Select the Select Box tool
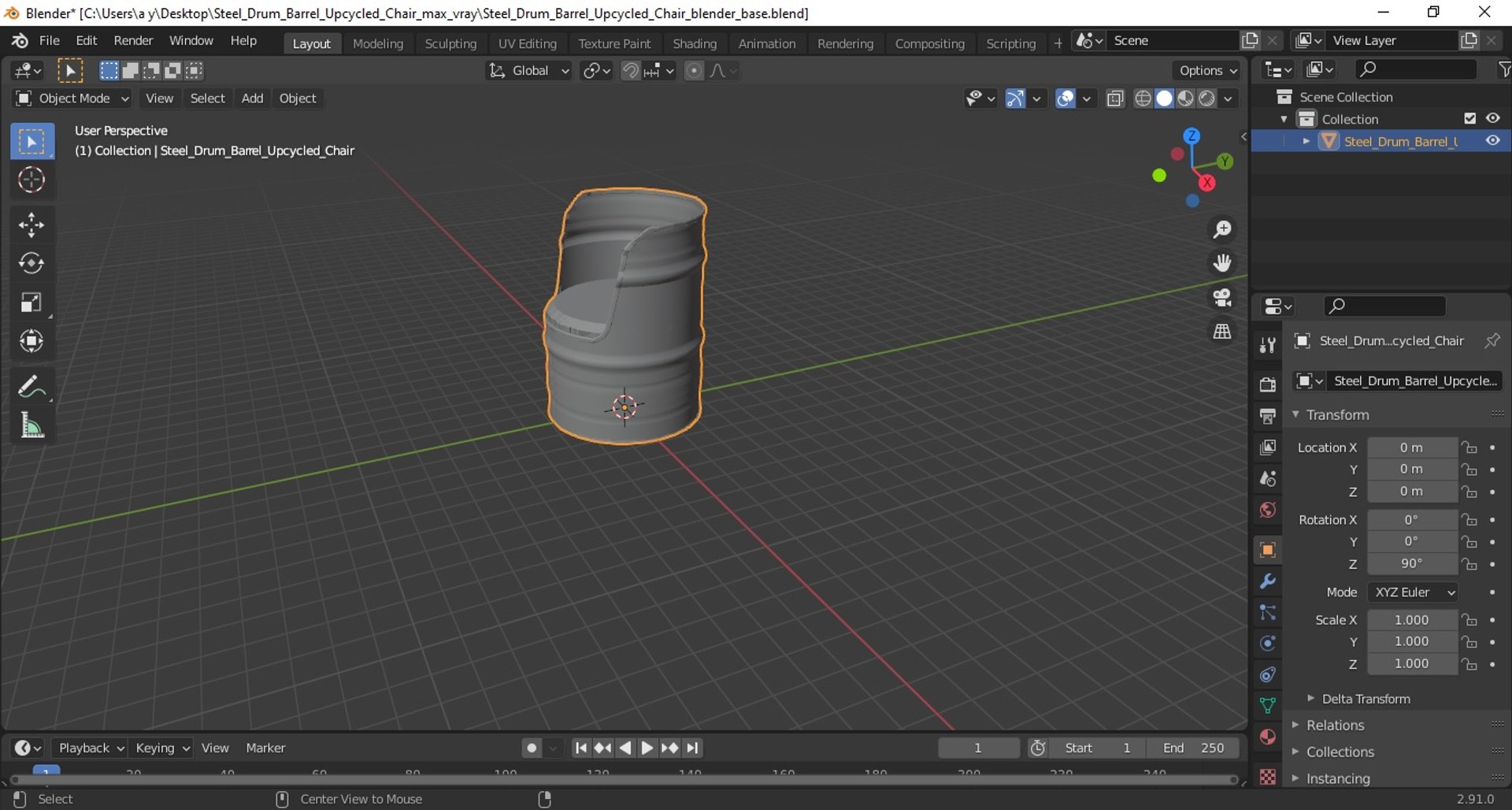 32,142
